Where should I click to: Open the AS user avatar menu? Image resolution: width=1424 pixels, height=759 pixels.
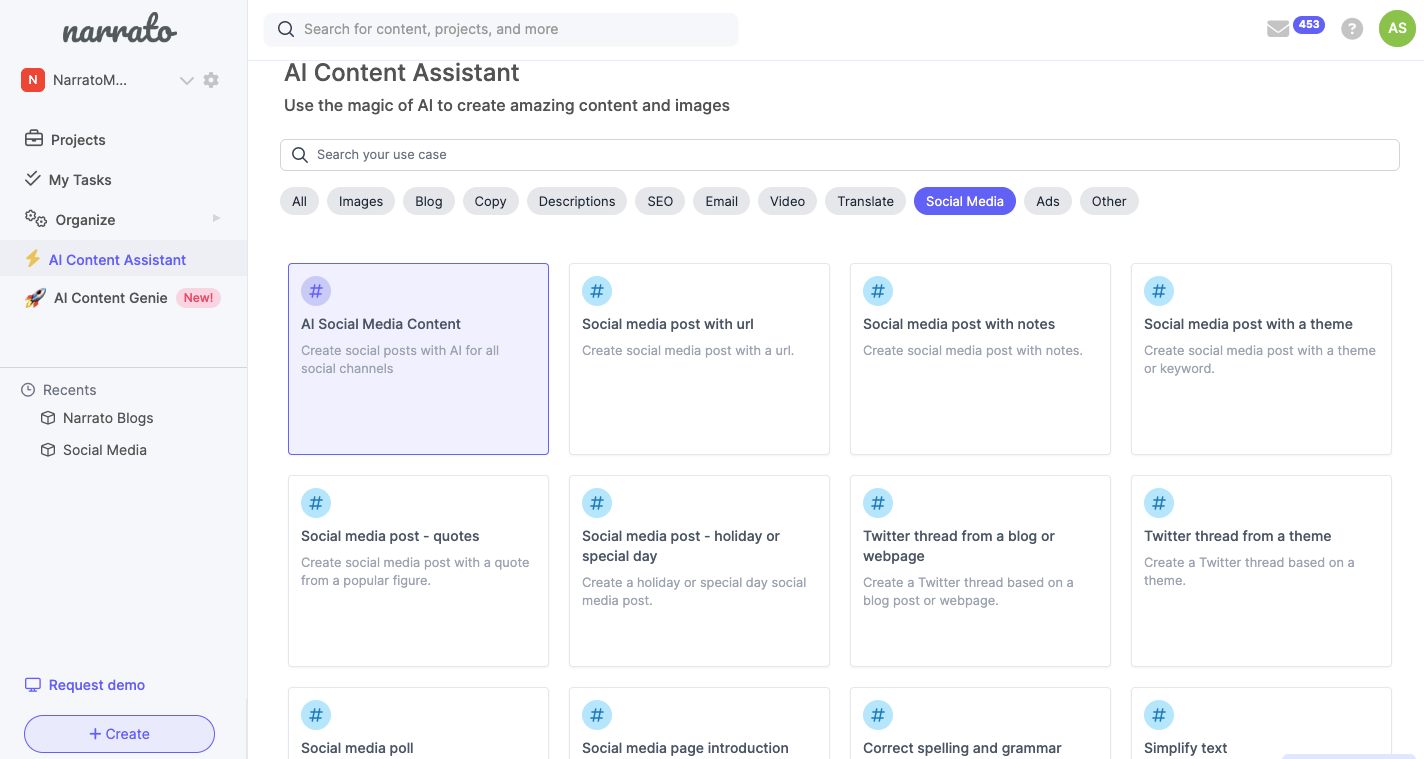point(1397,29)
